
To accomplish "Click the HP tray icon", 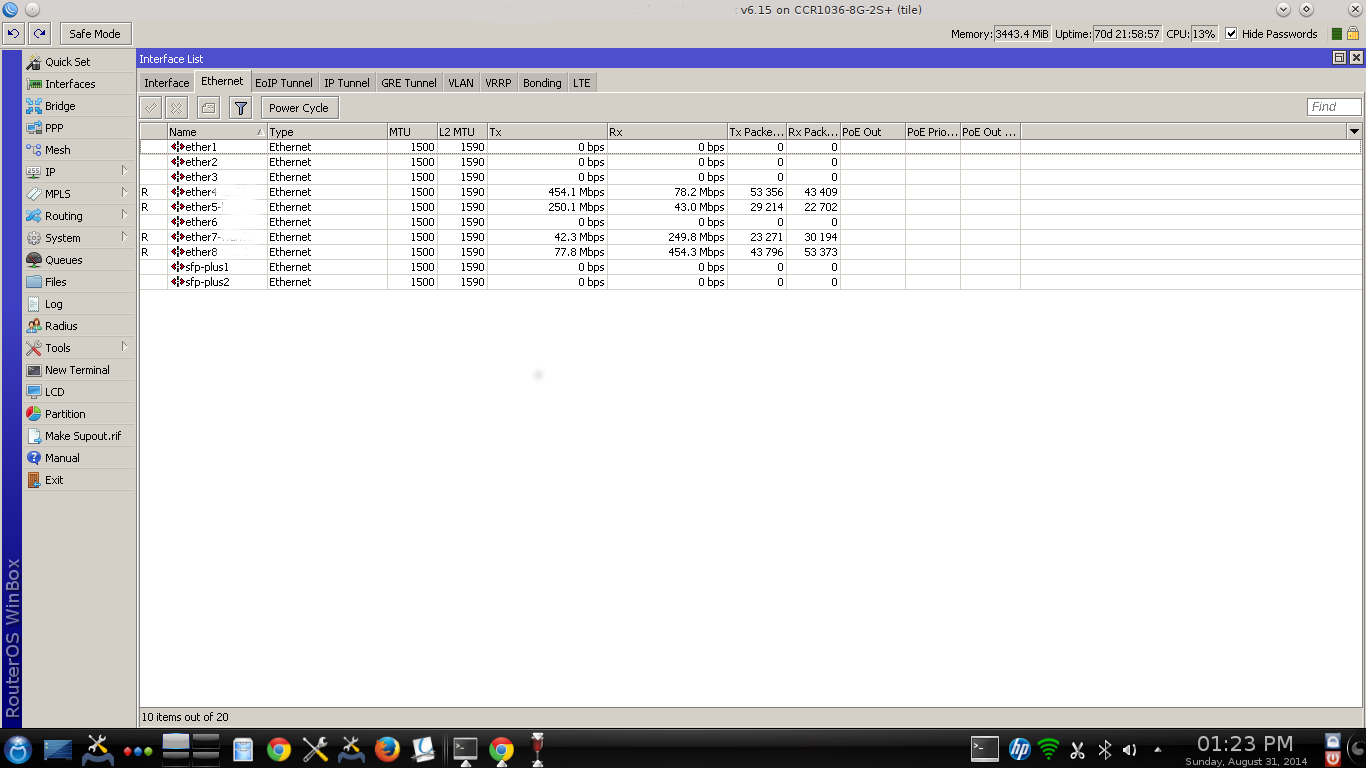I will [1019, 749].
